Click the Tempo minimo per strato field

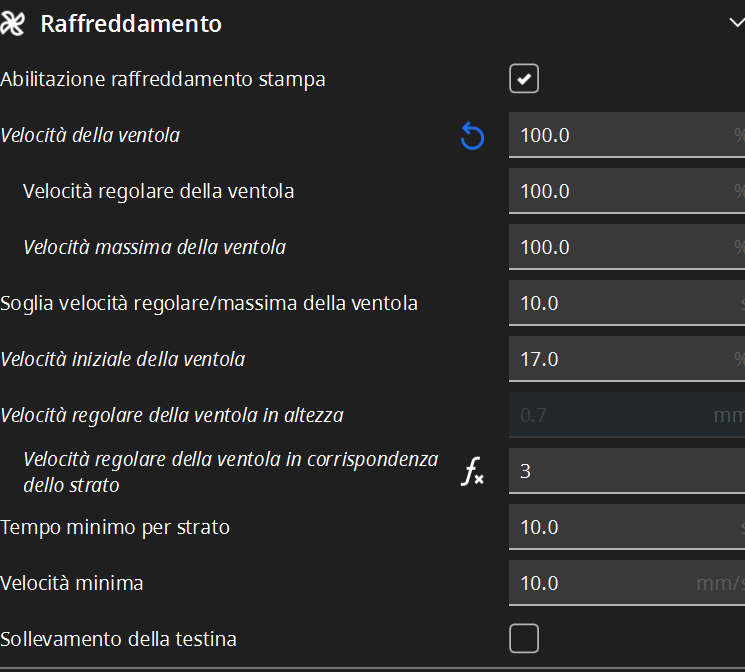(x=620, y=527)
